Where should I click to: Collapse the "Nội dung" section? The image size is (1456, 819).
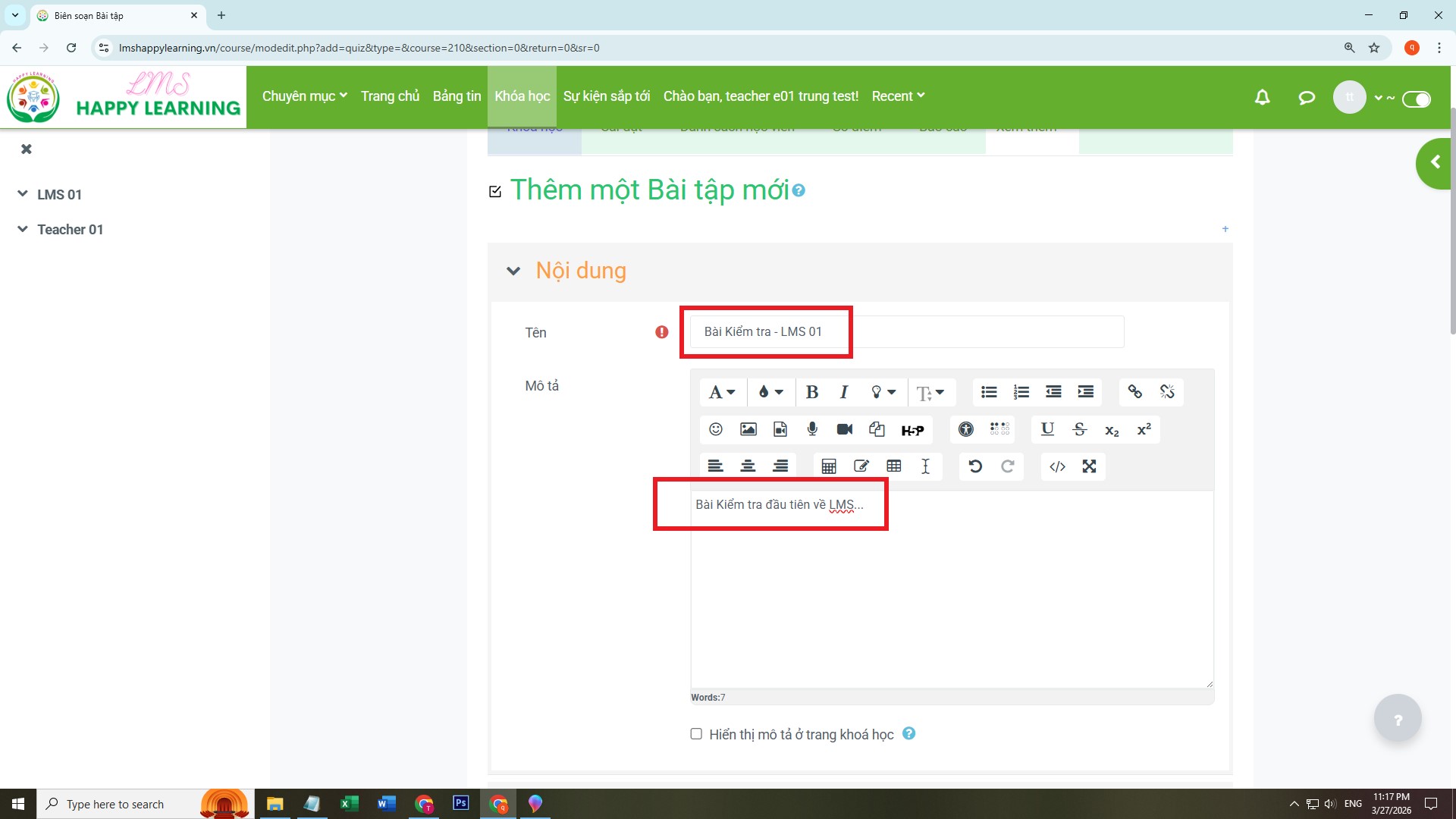[513, 271]
